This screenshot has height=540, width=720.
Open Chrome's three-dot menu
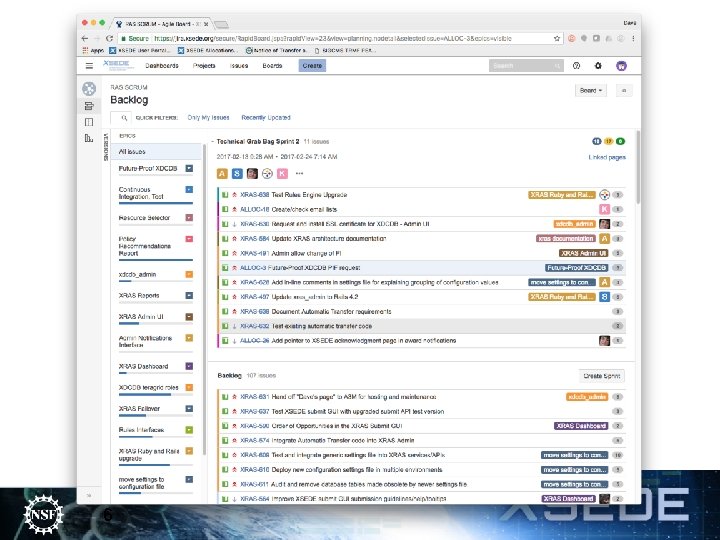click(x=633, y=39)
